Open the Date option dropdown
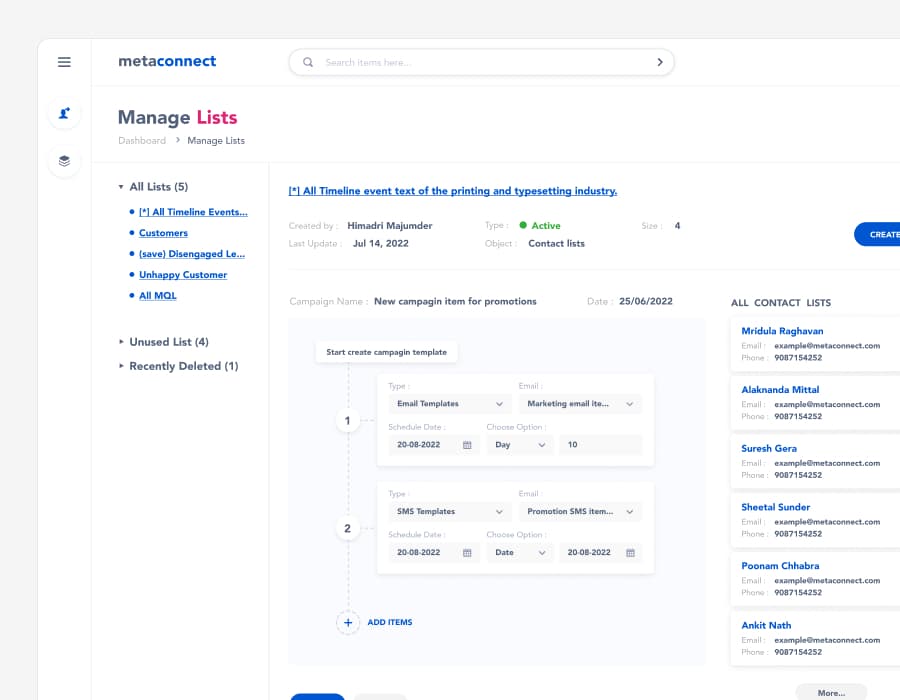Image resolution: width=900 pixels, height=700 pixels. 520,553
